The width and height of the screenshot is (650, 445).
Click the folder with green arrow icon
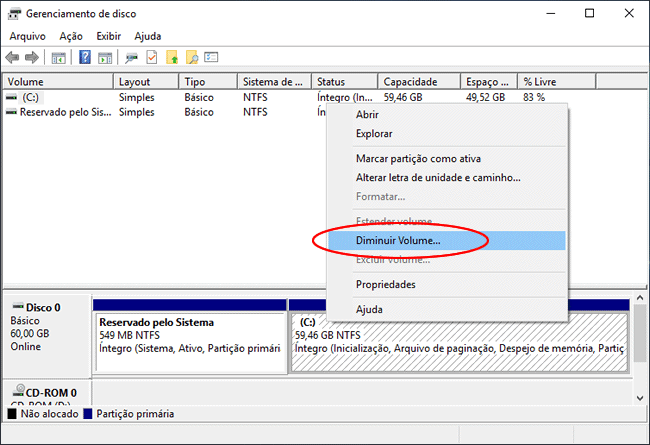click(172, 57)
